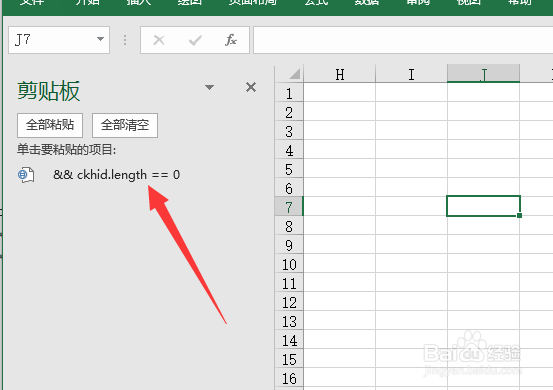Click the 全部粘贴 button
The image size is (553, 390).
click(50, 125)
